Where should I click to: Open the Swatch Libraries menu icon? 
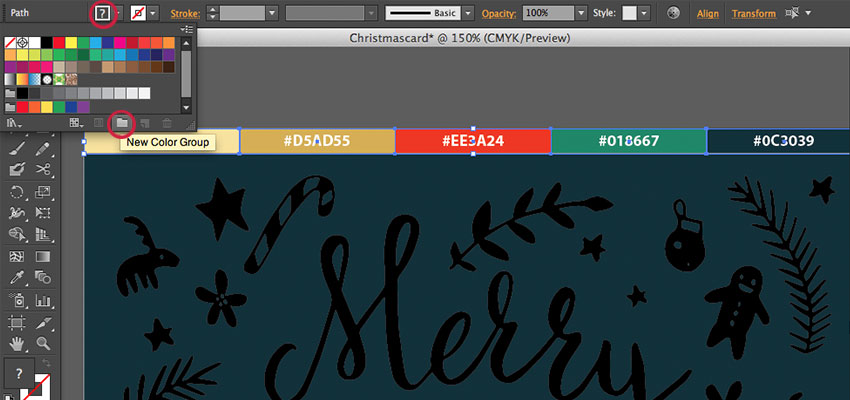click(x=14, y=122)
